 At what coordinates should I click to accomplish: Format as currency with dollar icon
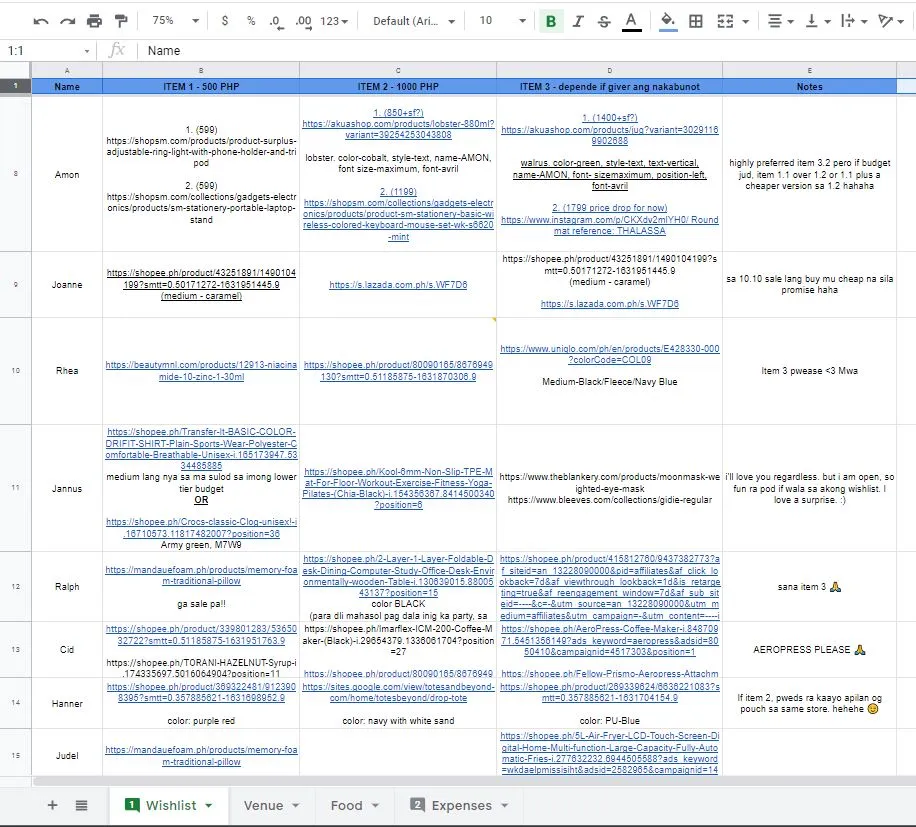pos(225,21)
